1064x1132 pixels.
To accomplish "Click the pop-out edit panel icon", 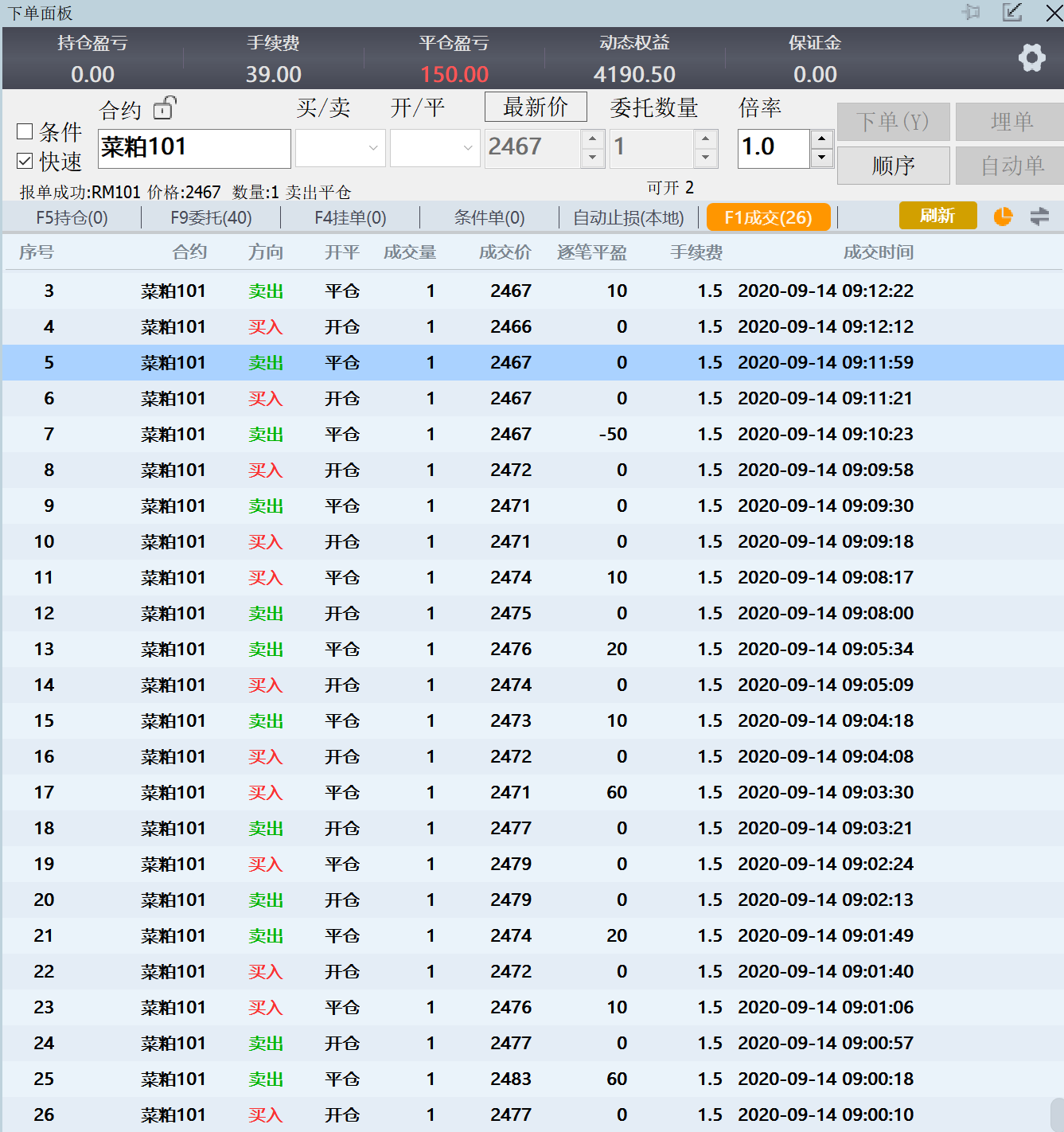I will 1012,12.
